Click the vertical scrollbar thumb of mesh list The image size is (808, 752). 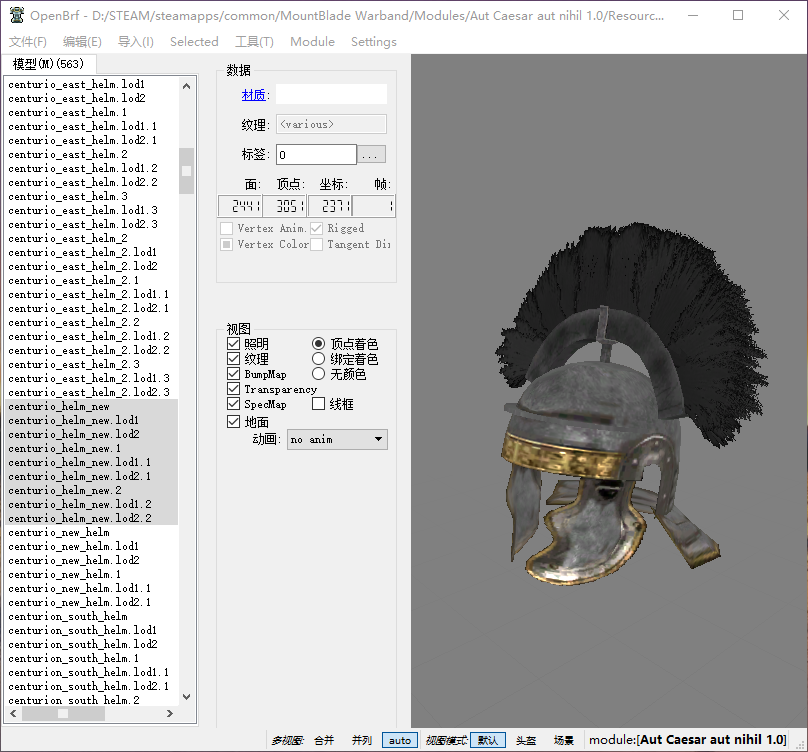187,171
